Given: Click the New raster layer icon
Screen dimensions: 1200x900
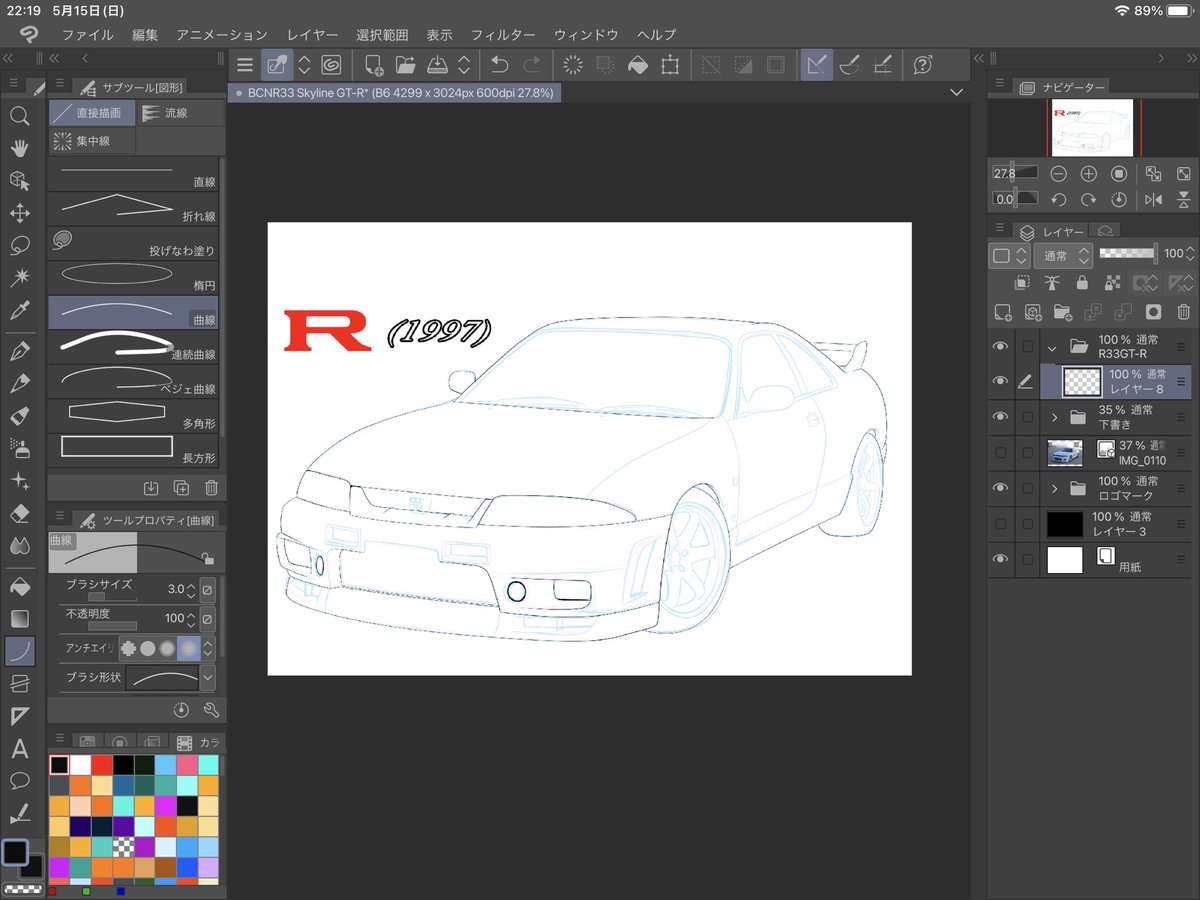Looking at the screenshot, I should point(1002,312).
